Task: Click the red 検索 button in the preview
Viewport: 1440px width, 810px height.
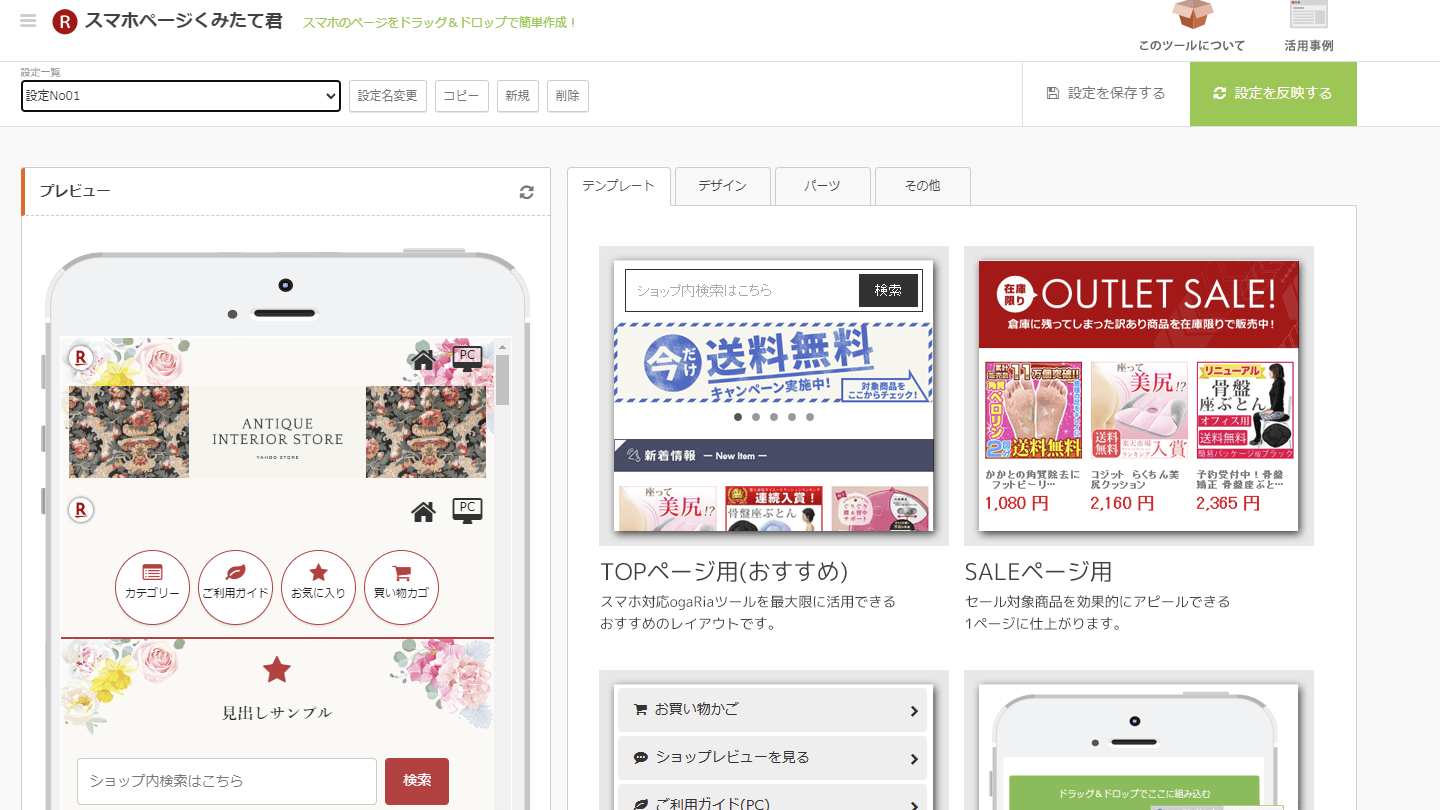Action: click(x=417, y=781)
